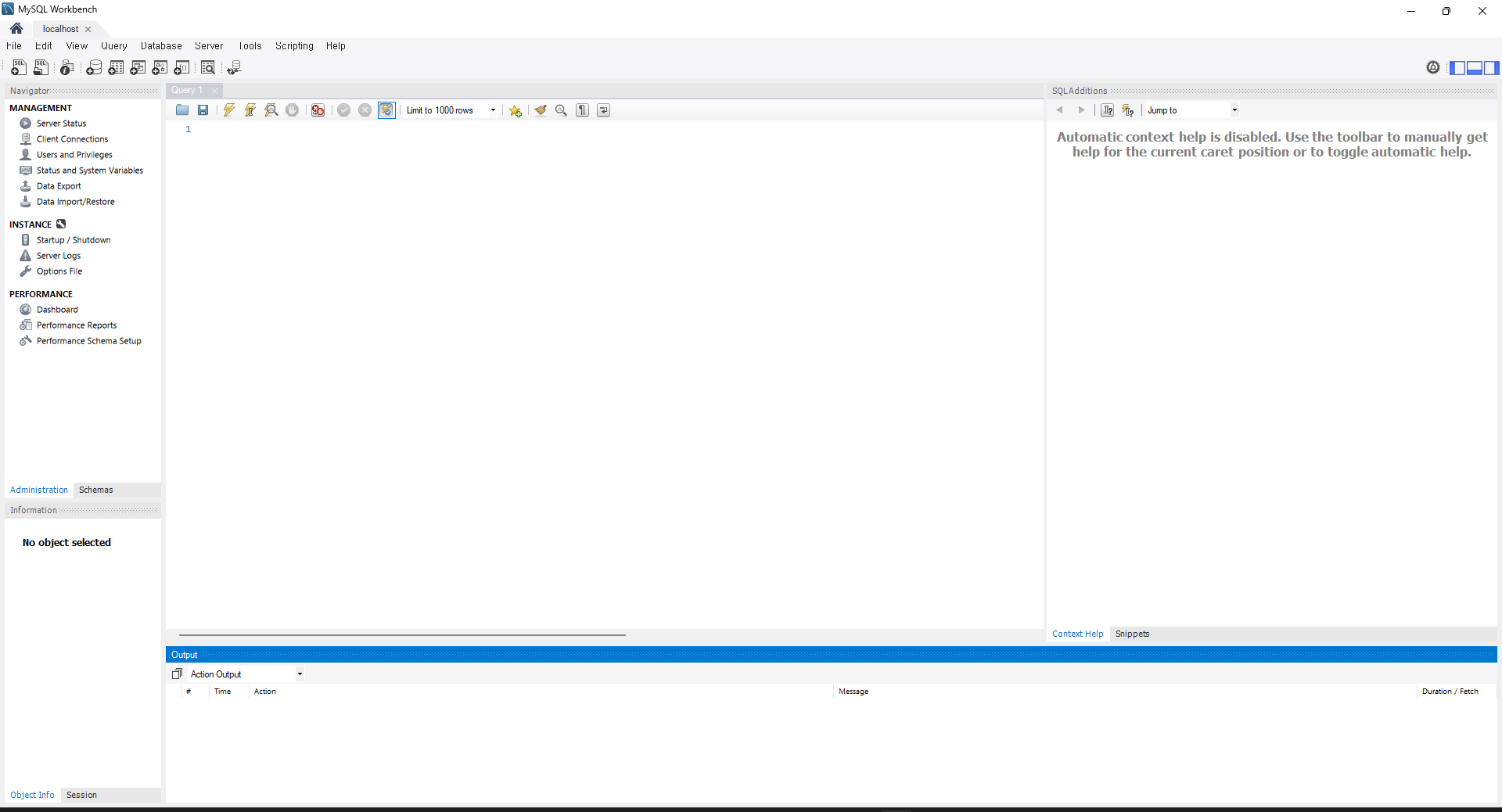1502x812 pixels.
Task: Save query as snippet star icon
Action: tap(515, 110)
